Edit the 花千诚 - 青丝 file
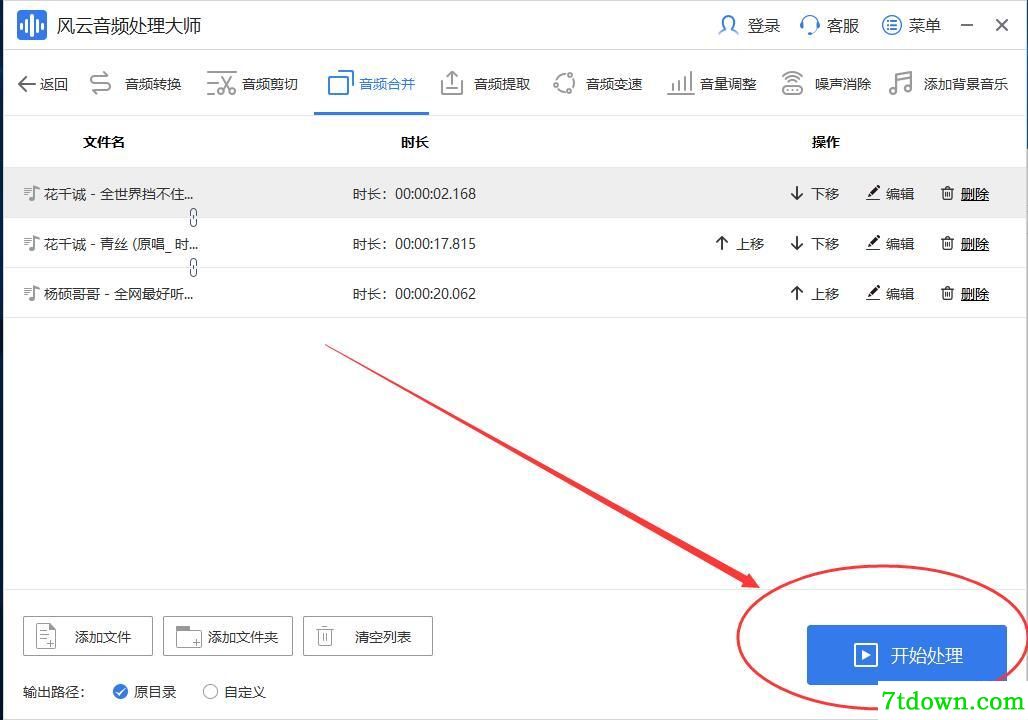 (x=890, y=243)
